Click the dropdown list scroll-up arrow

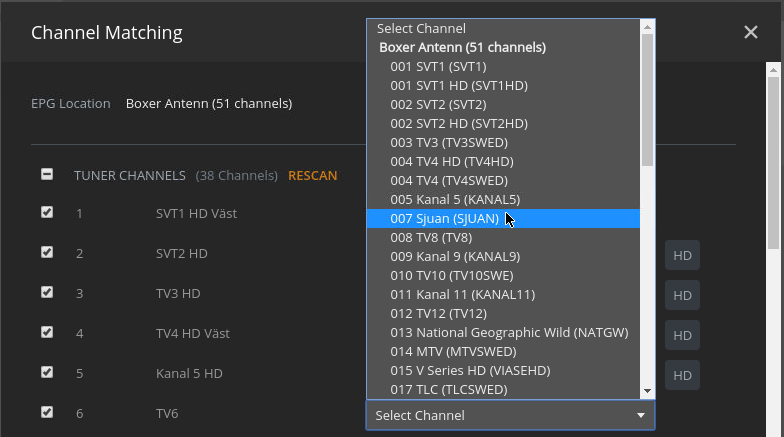[x=647, y=28]
